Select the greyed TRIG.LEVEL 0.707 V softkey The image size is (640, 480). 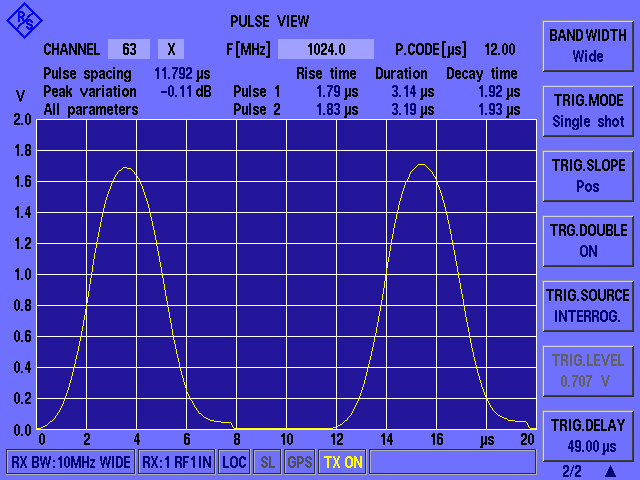click(x=588, y=370)
